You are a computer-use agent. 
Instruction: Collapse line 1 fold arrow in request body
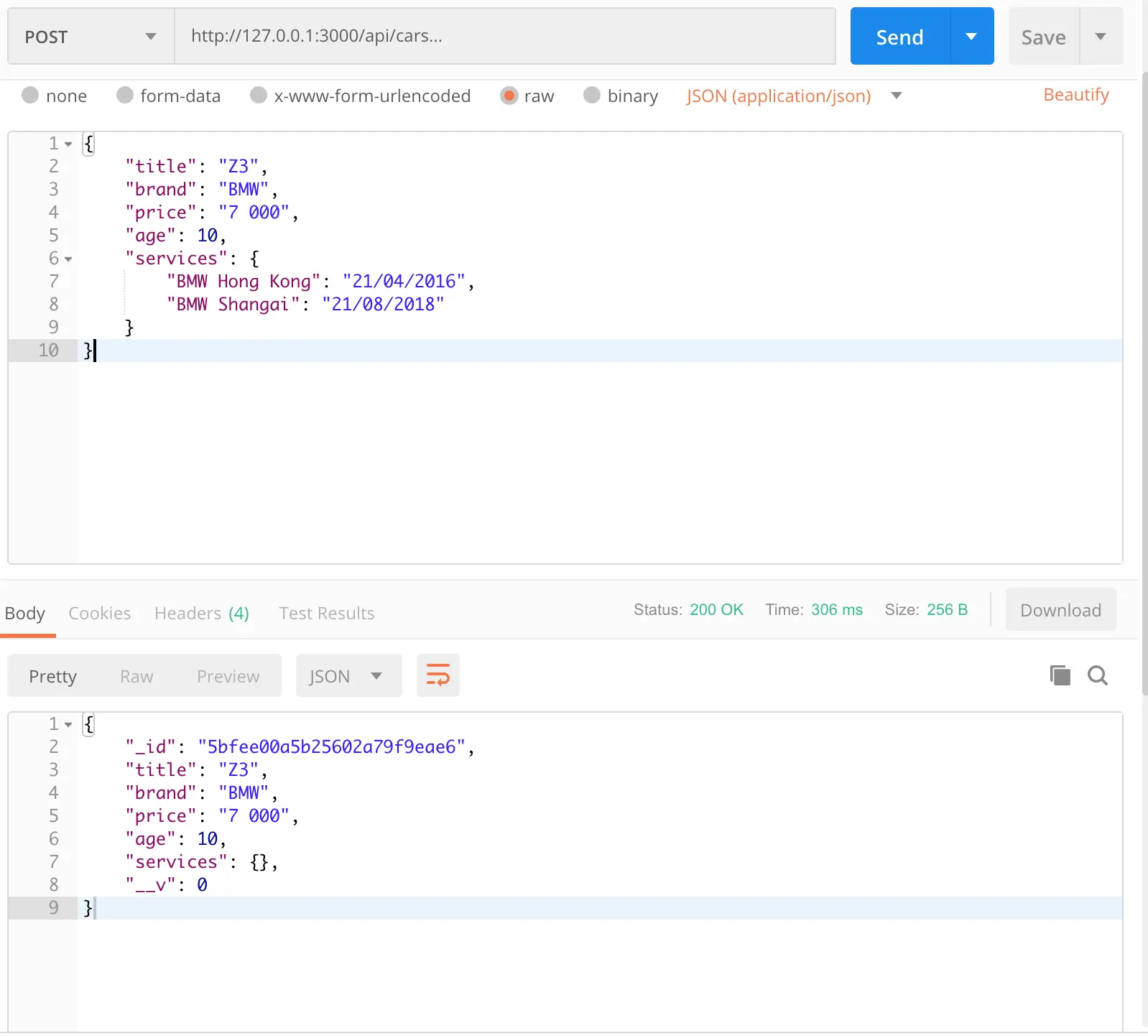point(68,144)
